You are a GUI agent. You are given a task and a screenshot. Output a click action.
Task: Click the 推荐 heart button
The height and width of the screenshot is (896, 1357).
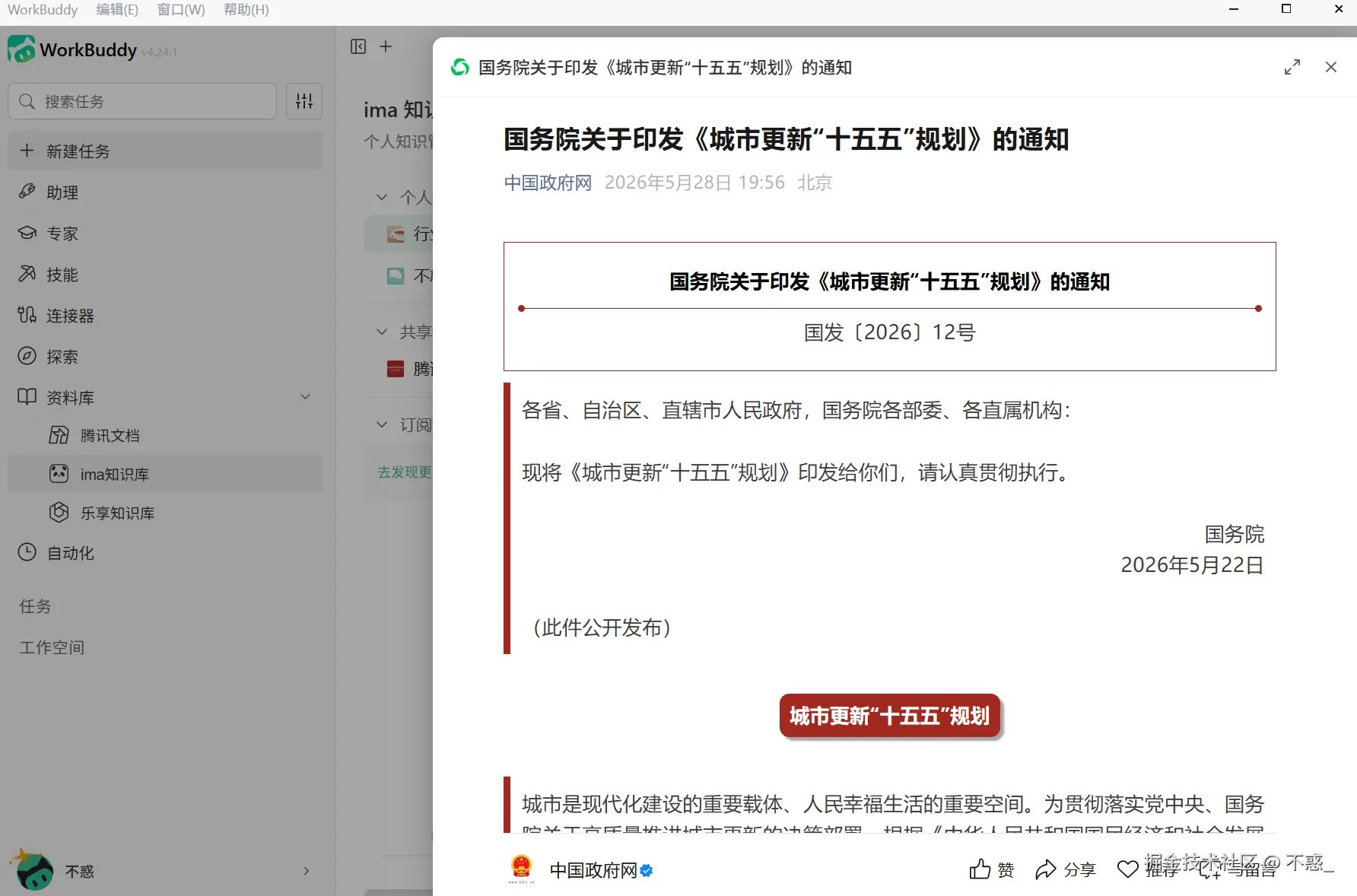point(1147,869)
